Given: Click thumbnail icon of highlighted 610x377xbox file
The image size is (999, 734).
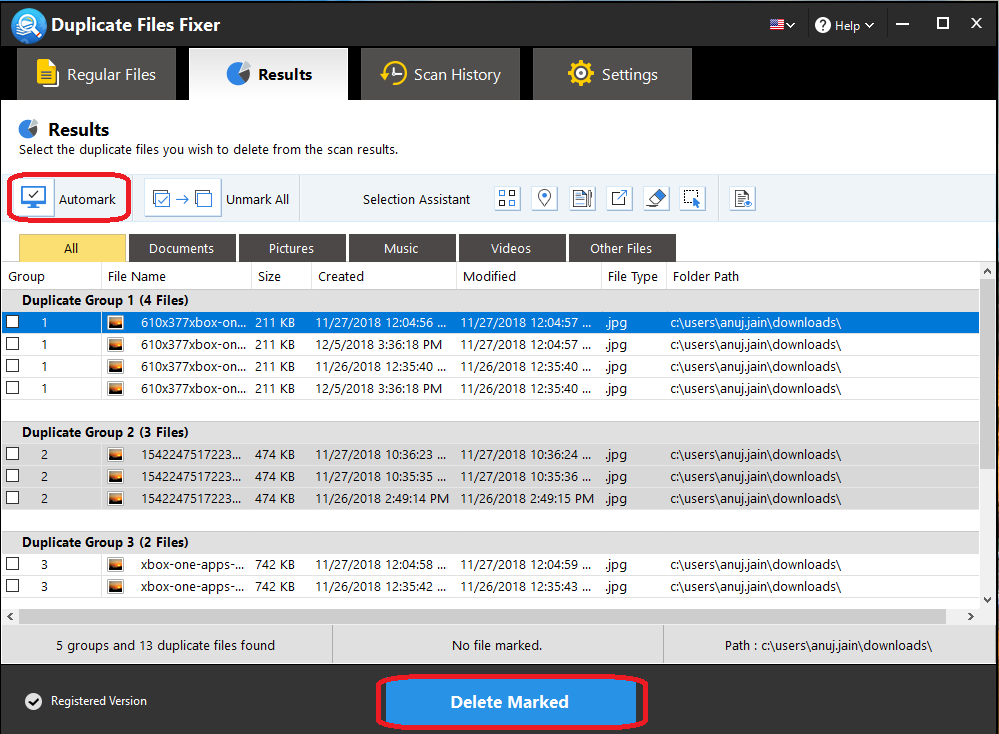Looking at the screenshot, I should click(x=115, y=322).
